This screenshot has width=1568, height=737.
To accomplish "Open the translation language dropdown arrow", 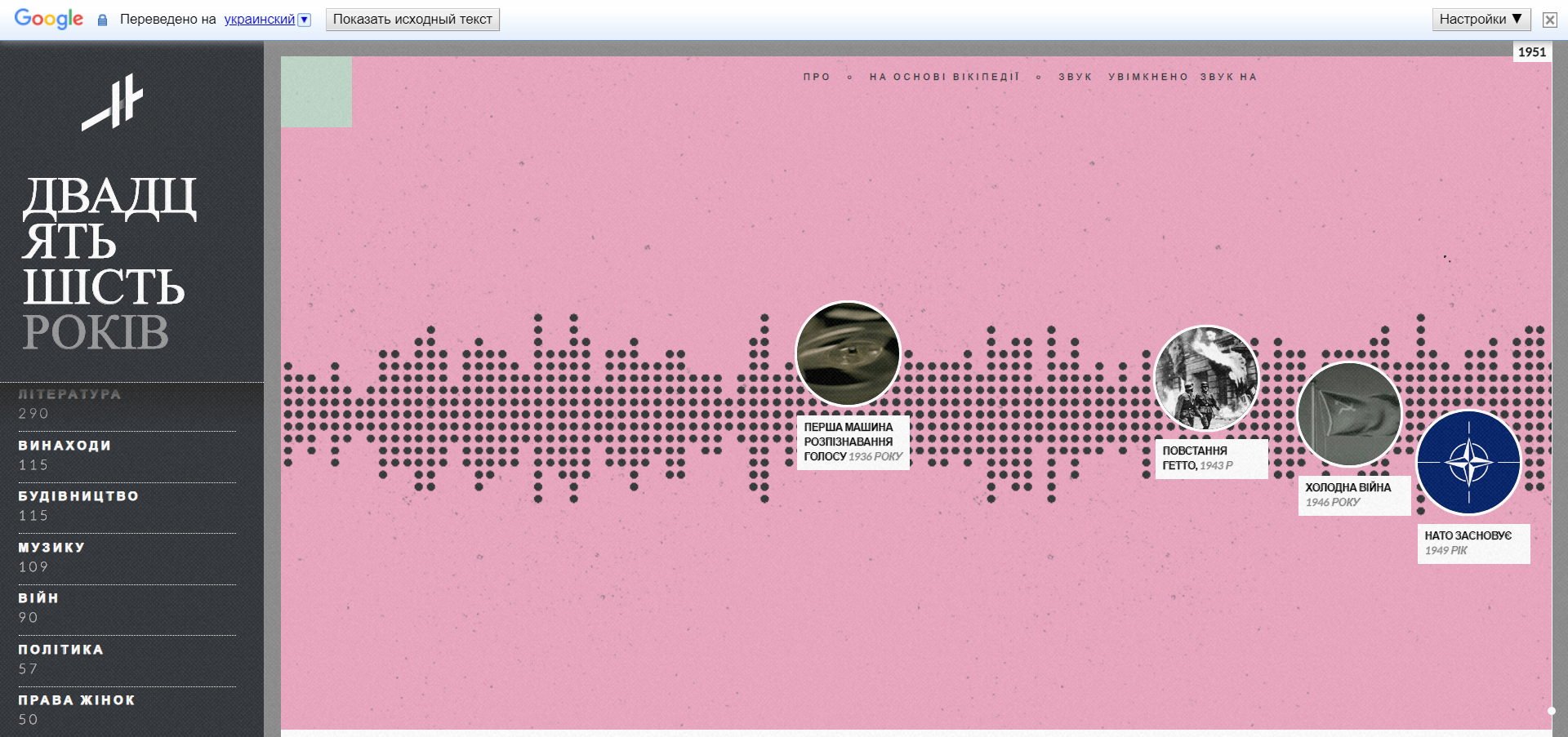I will [x=305, y=20].
